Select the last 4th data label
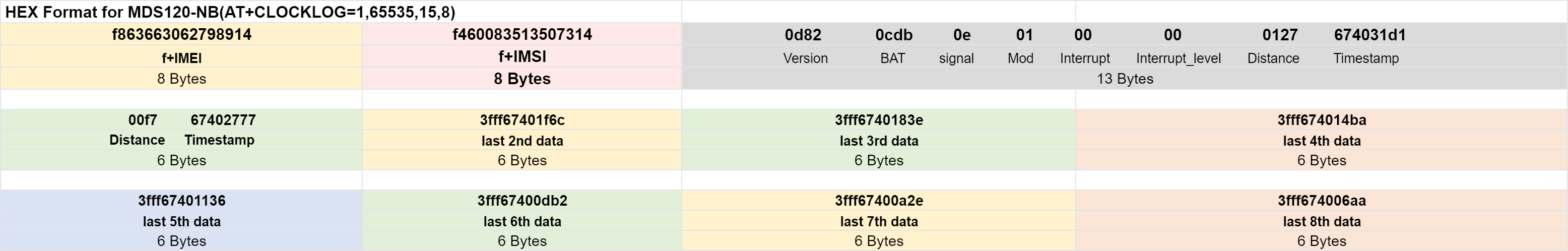 coord(1322,141)
